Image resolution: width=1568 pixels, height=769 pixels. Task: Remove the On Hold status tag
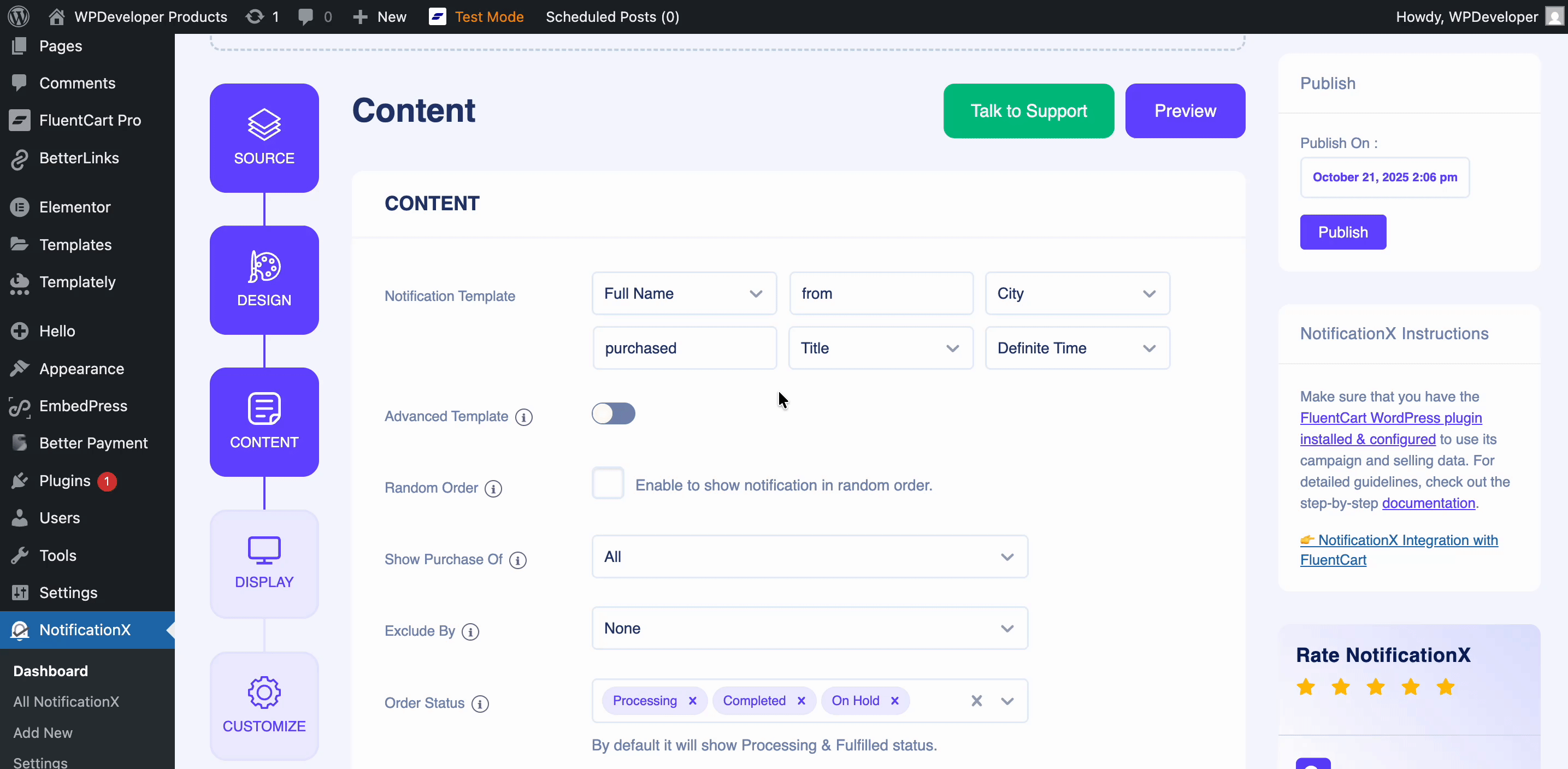[x=895, y=701]
